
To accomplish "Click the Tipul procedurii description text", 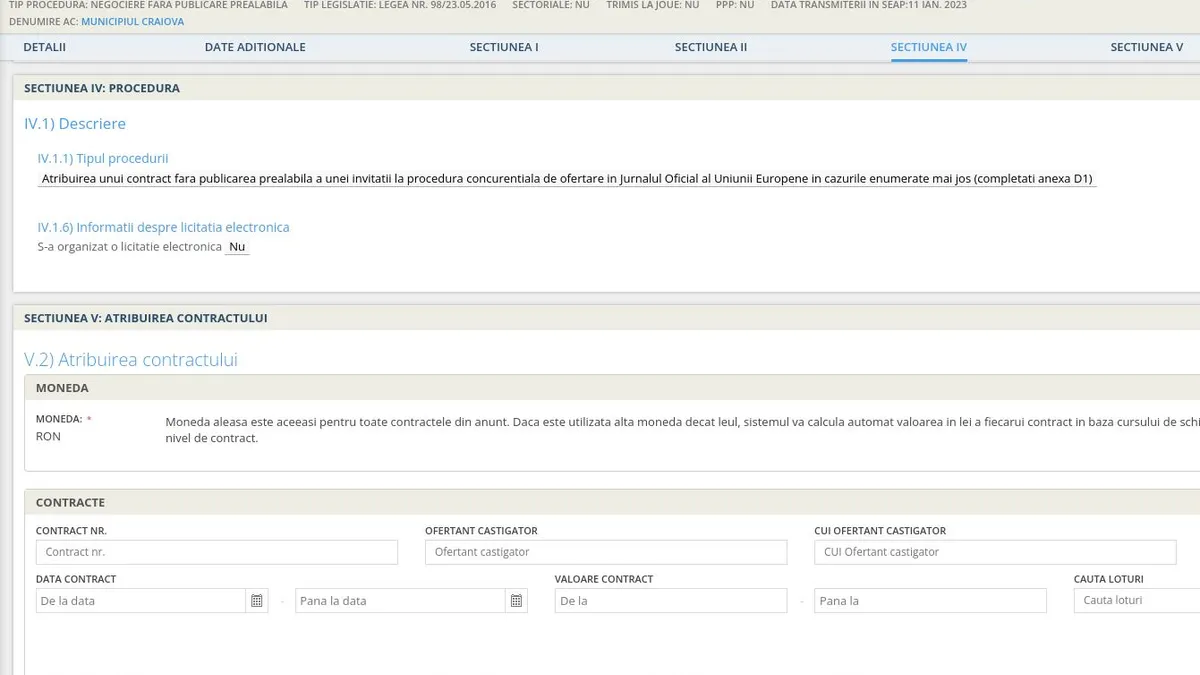I will 567,179.
